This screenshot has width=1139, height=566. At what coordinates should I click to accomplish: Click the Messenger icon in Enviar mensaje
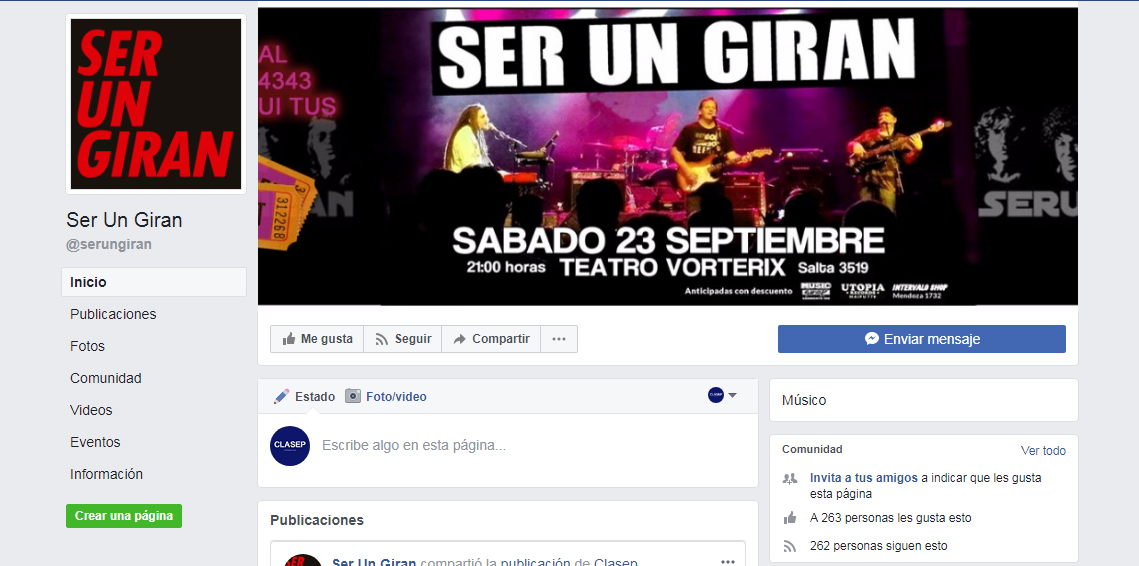(x=872, y=339)
